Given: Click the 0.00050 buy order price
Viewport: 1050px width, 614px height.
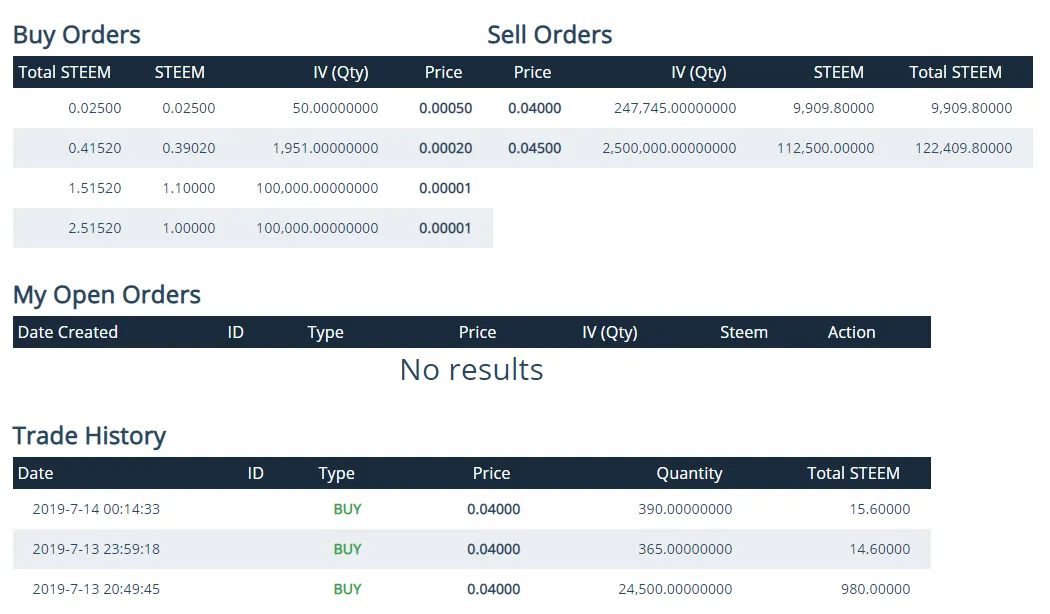Looking at the screenshot, I should pyautogui.click(x=445, y=108).
